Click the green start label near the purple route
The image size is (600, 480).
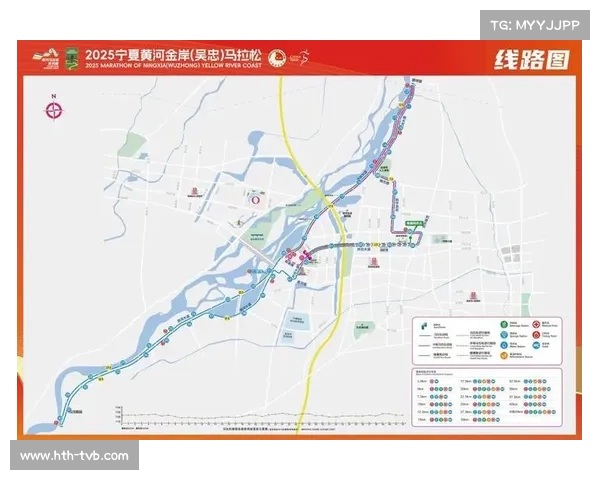coord(414,222)
